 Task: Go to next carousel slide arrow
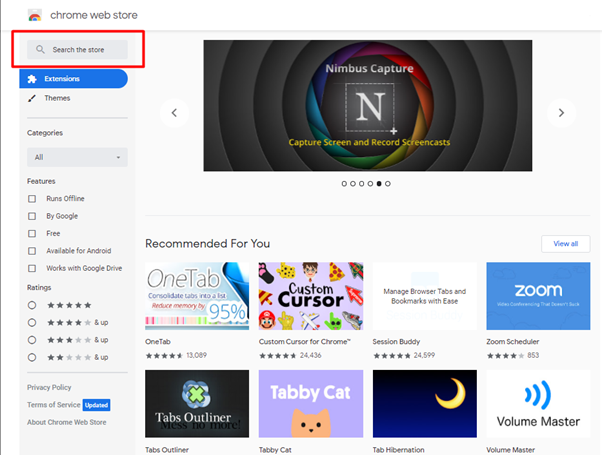coord(561,113)
